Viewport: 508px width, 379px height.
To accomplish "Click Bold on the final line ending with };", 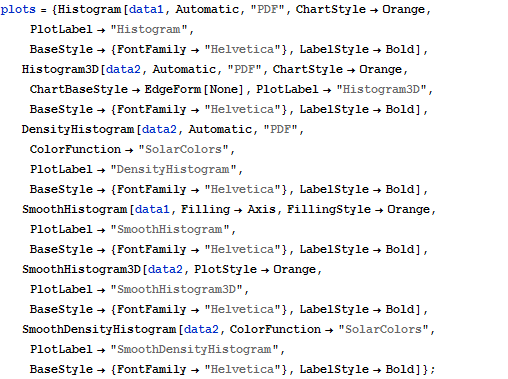I will point(400,369).
